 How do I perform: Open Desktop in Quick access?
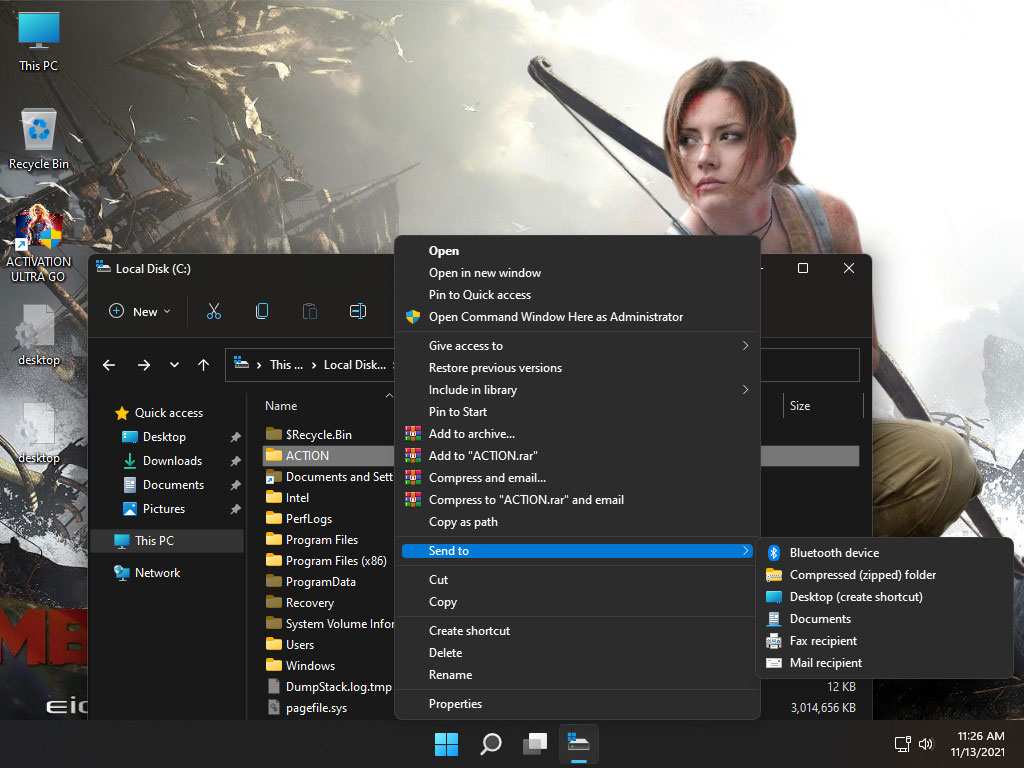pyautogui.click(x=164, y=437)
